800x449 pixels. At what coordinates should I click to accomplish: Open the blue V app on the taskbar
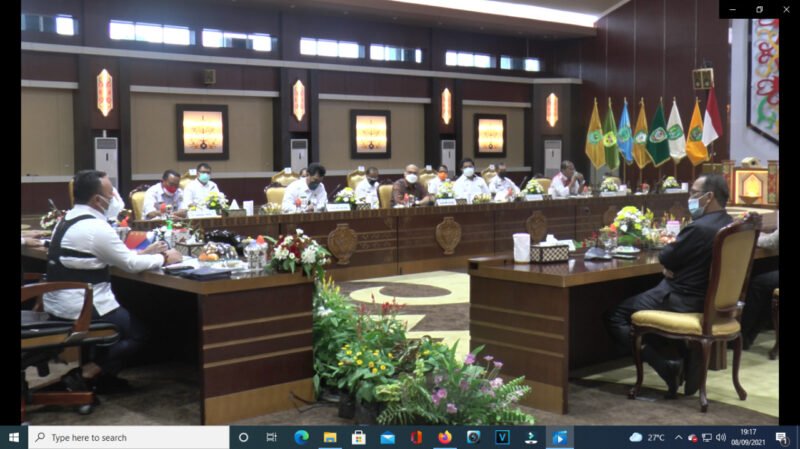click(502, 437)
